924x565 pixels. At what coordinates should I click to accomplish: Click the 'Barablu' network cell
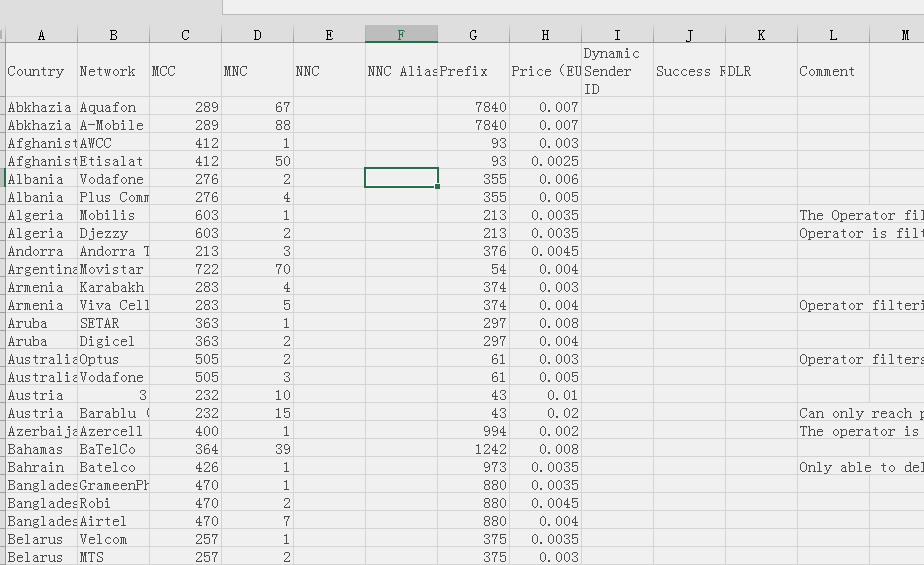(113, 413)
